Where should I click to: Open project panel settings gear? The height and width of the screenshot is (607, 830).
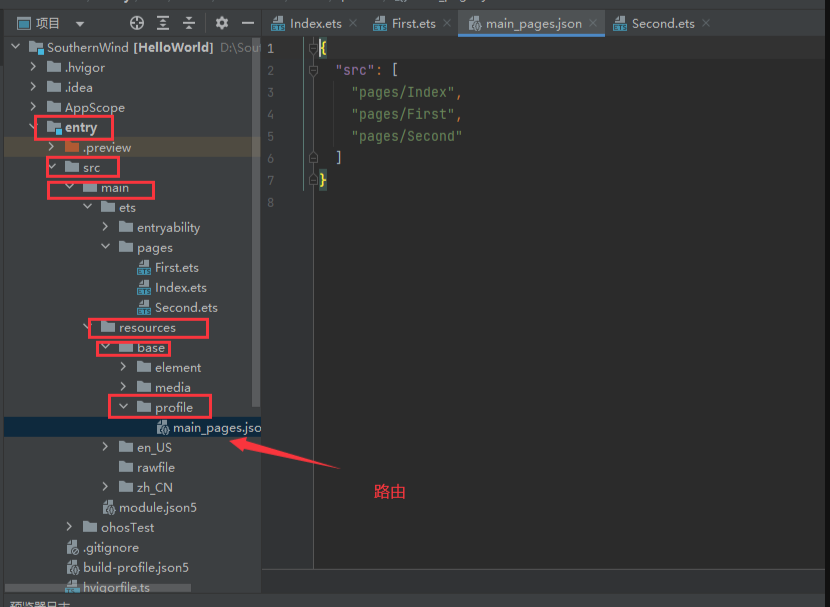tap(222, 23)
